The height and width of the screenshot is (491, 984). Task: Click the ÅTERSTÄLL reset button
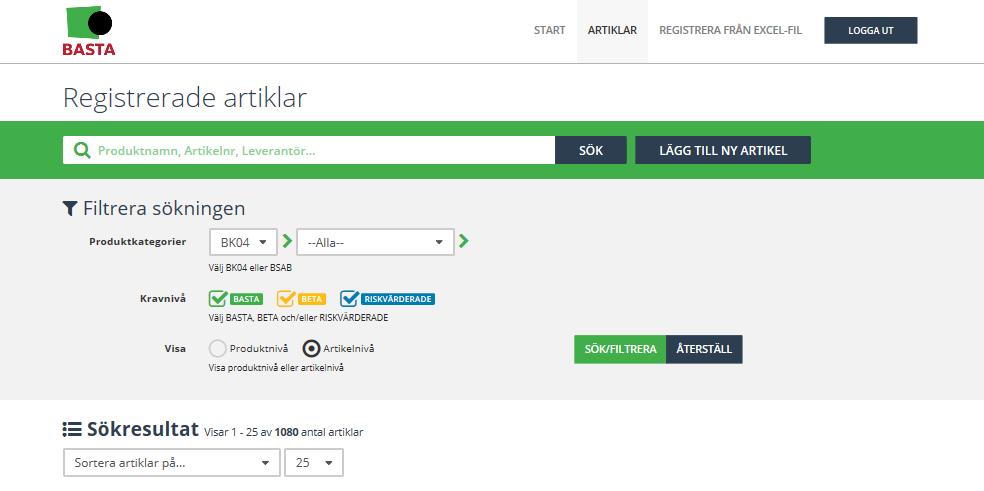(x=704, y=349)
